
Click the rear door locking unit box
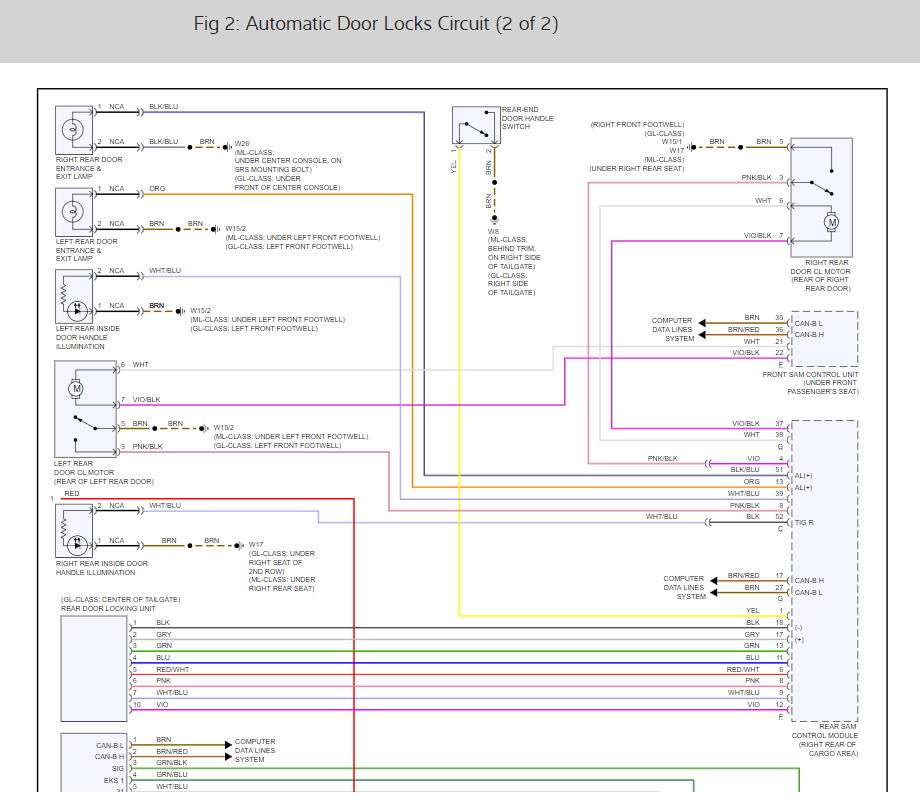coord(94,668)
